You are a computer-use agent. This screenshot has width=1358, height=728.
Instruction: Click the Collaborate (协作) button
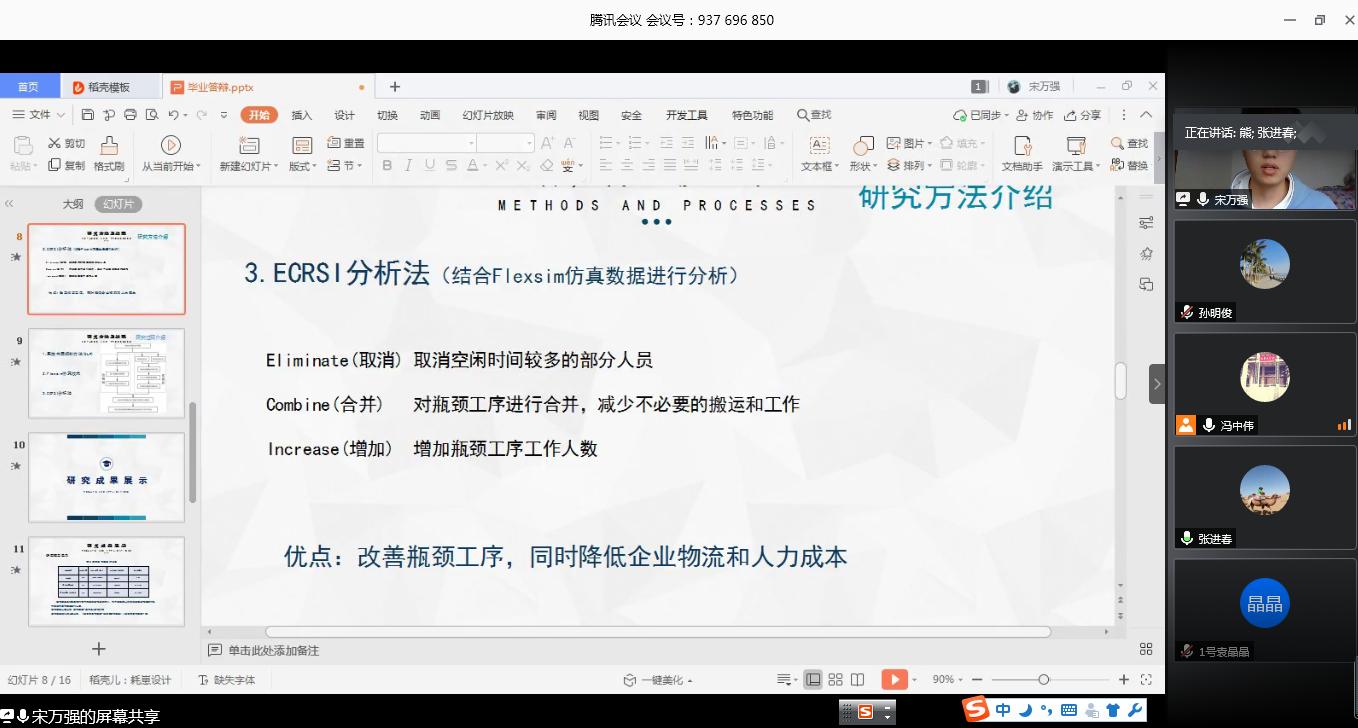coord(1034,115)
